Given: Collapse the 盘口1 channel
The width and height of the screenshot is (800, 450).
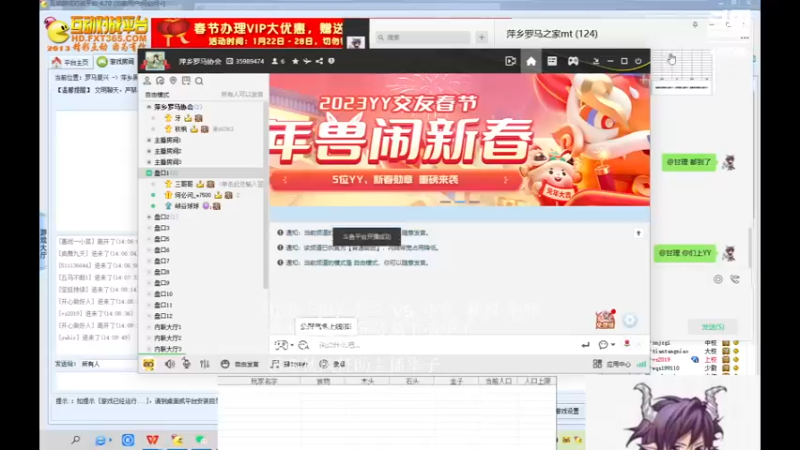Looking at the screenshot, I should coord(149,173).
